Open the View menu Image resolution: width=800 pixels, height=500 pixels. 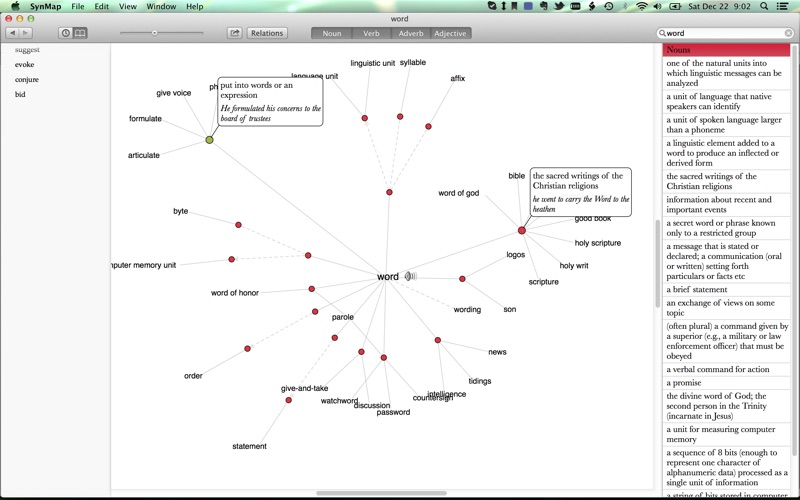pyautogui.click(x=127, y=6)
